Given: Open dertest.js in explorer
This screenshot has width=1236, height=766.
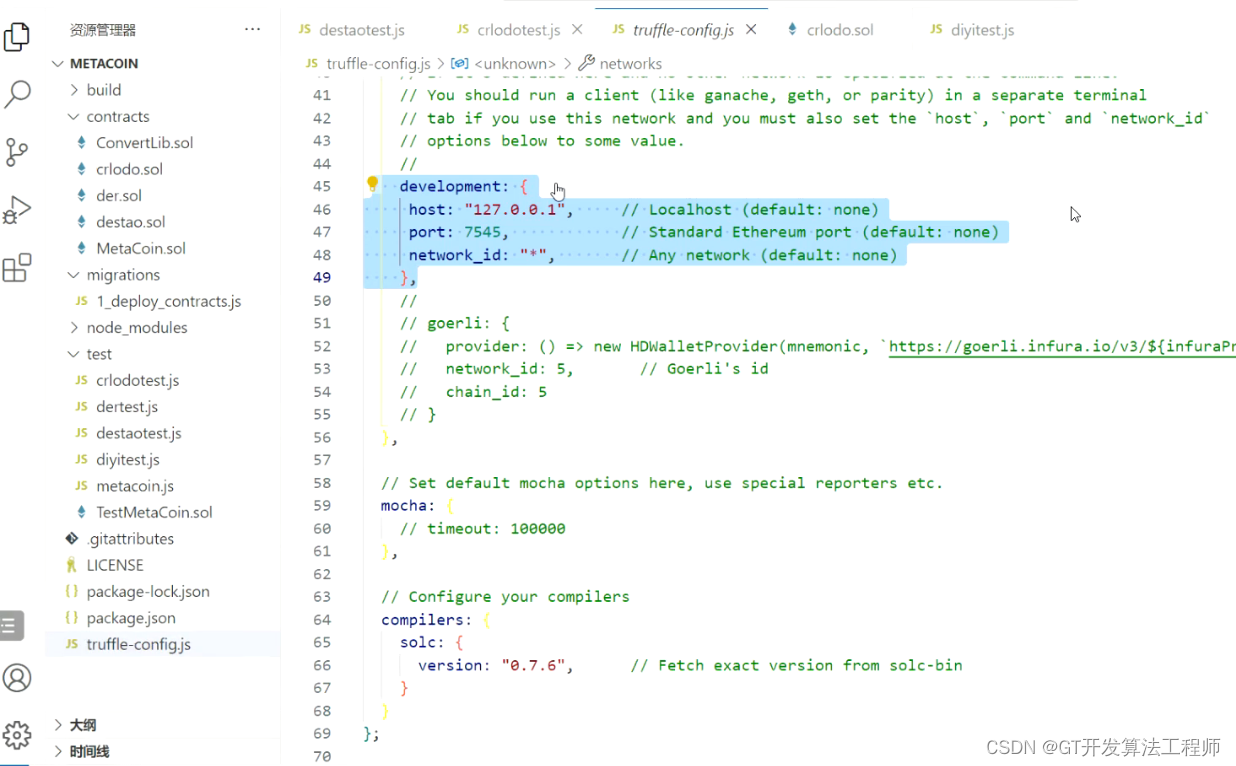Looking at the screenshot, I should click(x=127, y=407).
